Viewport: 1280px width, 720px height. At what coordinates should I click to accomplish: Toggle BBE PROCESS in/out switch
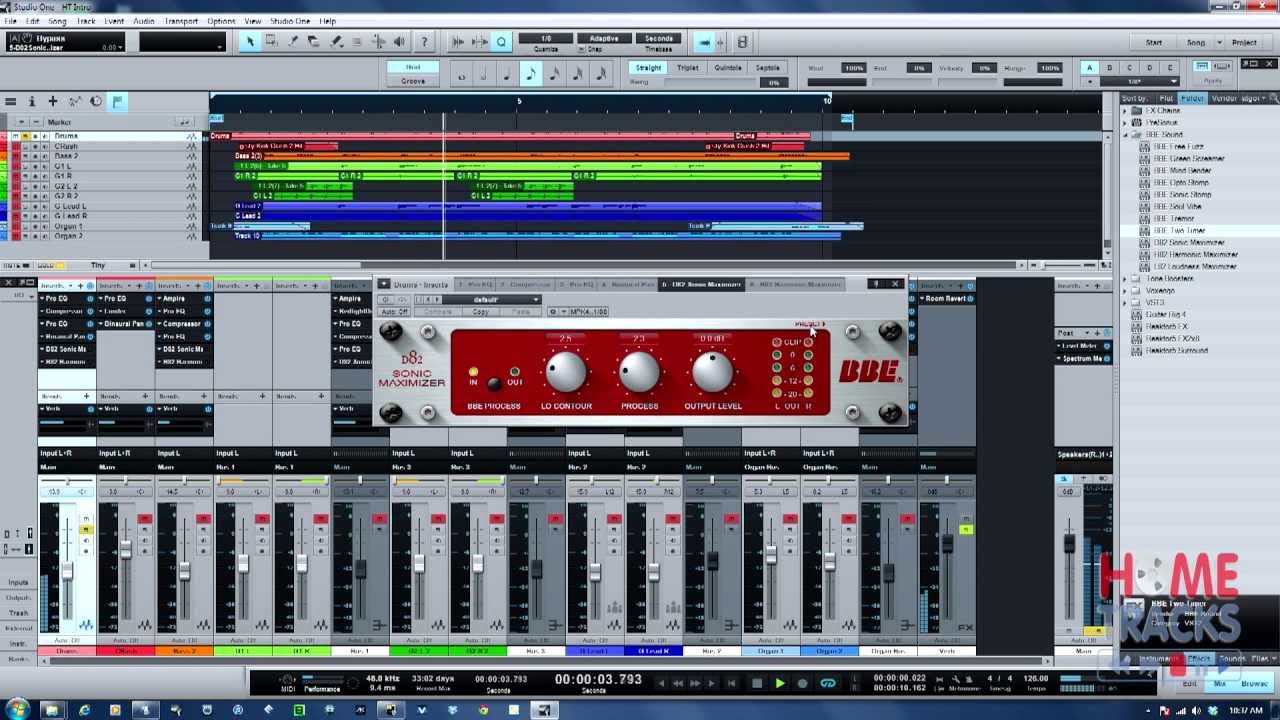click(x=494, y=383)
